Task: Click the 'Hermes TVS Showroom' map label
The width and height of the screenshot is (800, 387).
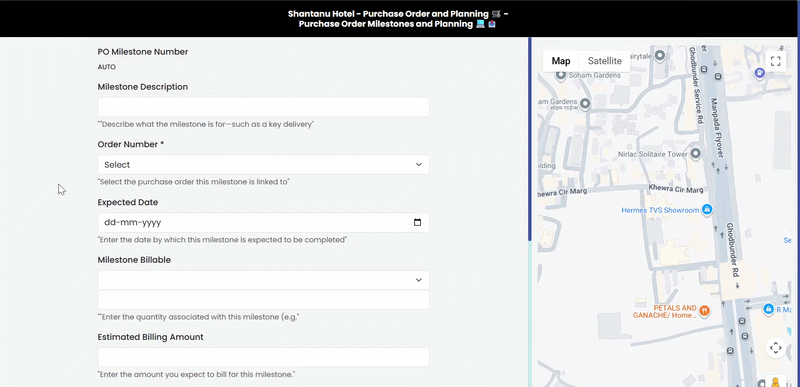Action: 660,210
